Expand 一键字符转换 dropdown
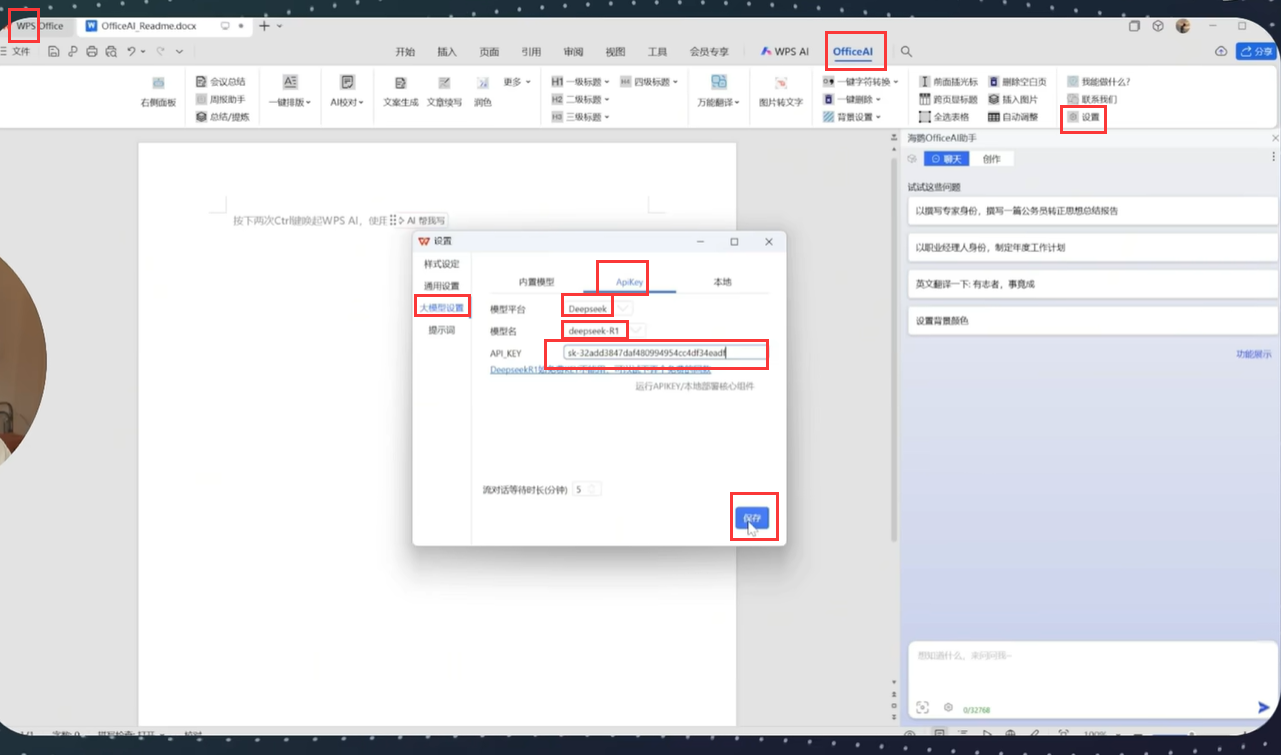Viewport: 1281px width, 755px height. (x=896, y=82)
